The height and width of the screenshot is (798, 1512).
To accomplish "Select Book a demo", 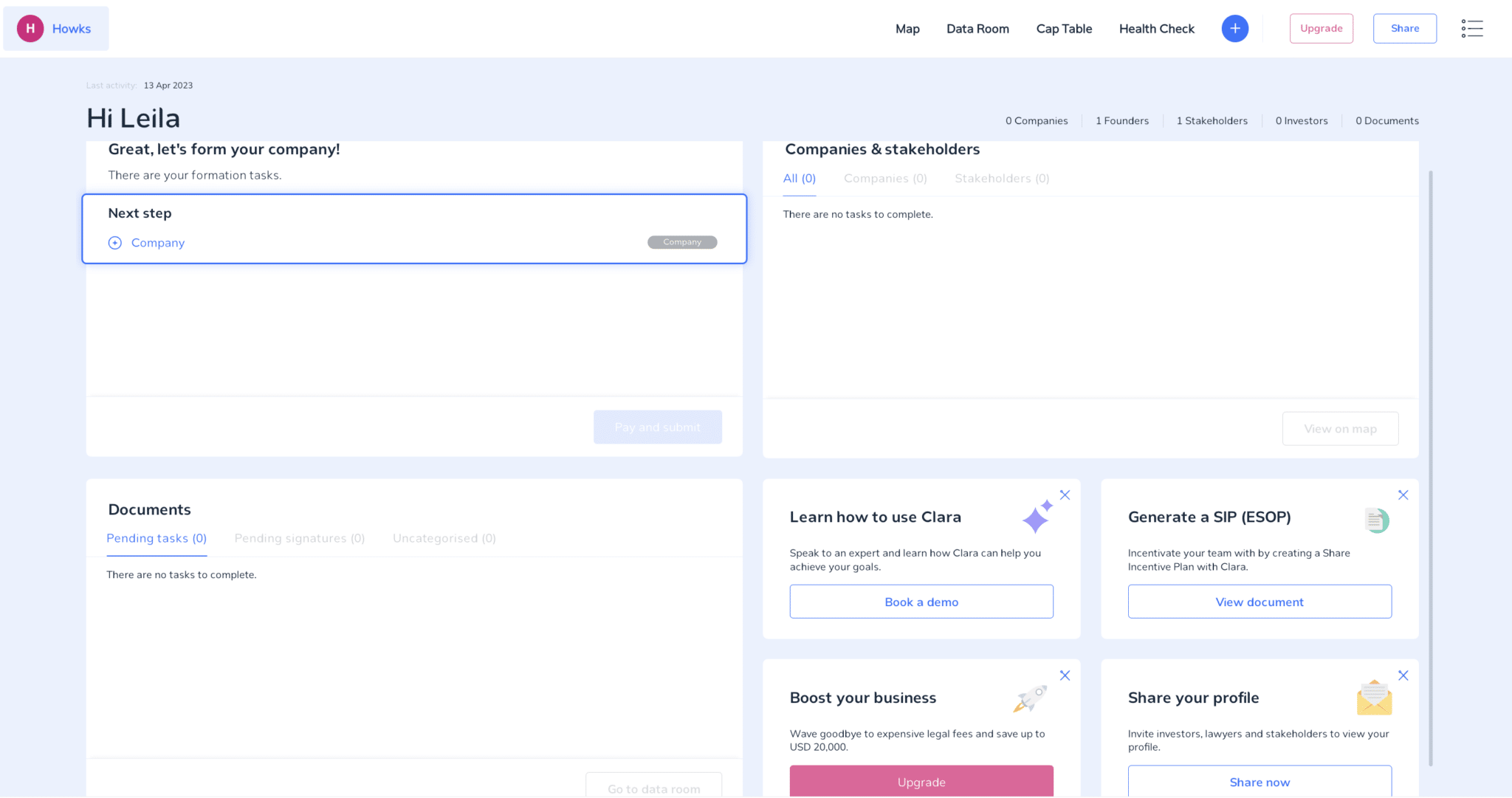I will [921, 602].
